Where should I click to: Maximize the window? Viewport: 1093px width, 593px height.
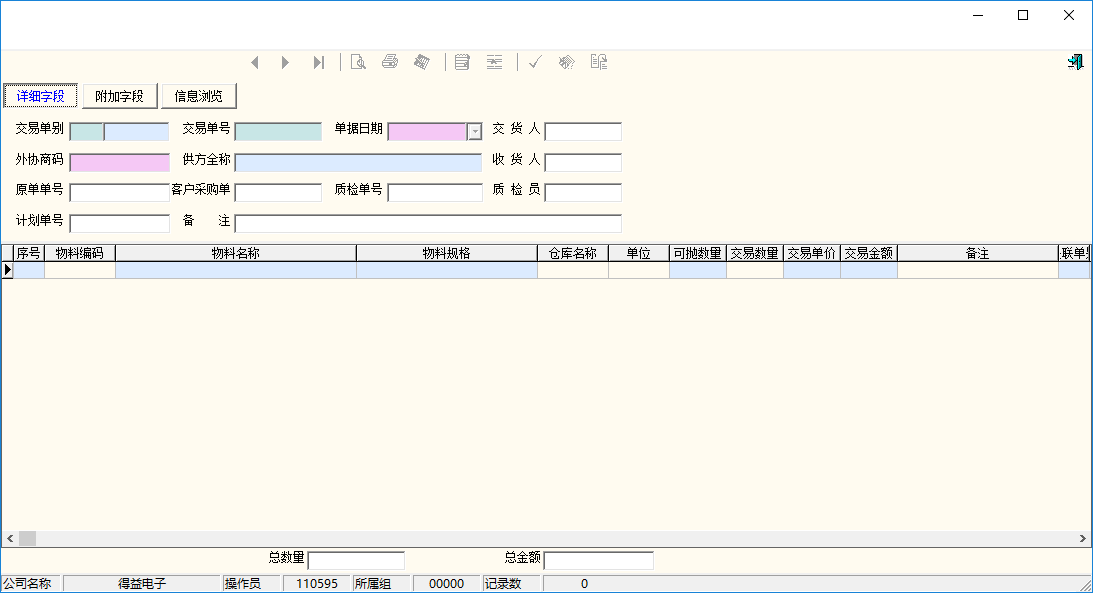pos(1023,15)
